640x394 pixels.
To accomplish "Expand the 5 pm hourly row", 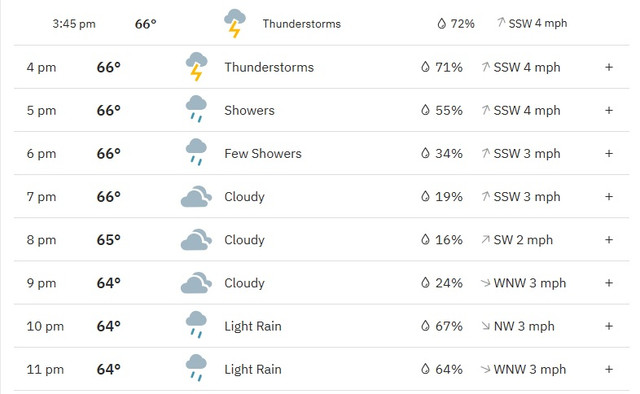I will point(609,110).
